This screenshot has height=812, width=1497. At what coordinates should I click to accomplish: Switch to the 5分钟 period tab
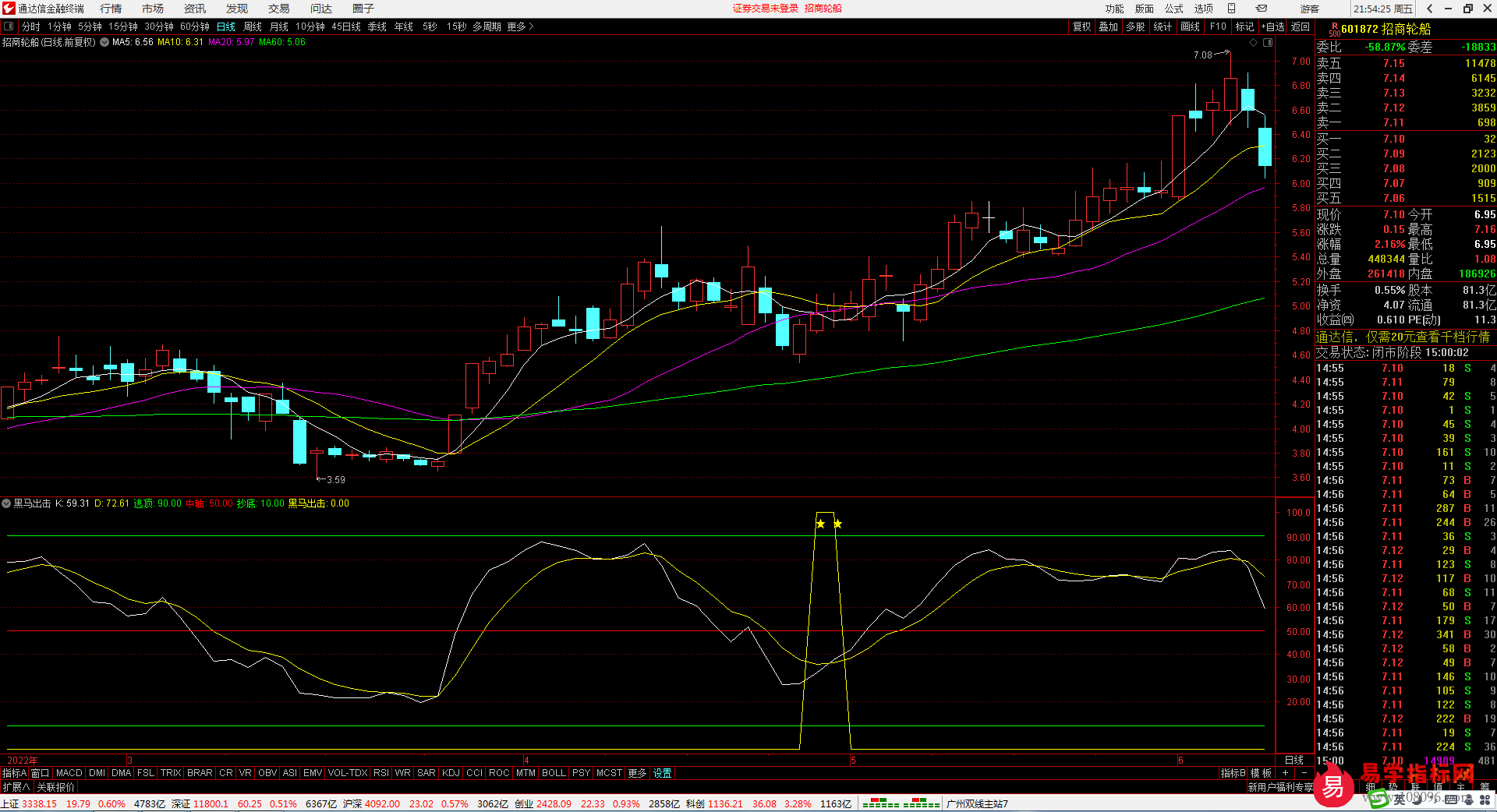[90, 26]
